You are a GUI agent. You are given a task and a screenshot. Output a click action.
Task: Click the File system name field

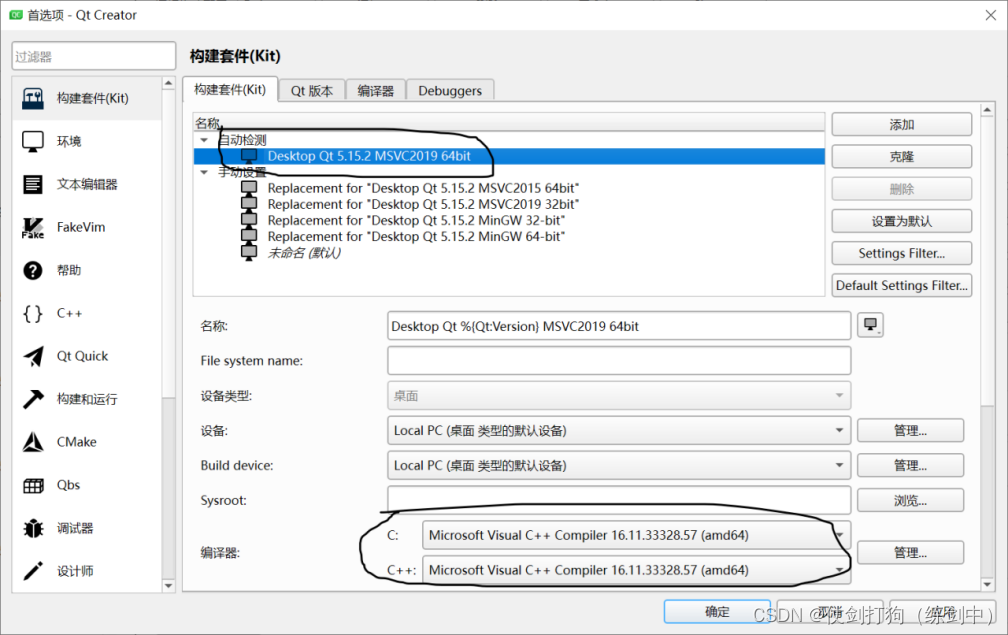(x=619, y=361)
